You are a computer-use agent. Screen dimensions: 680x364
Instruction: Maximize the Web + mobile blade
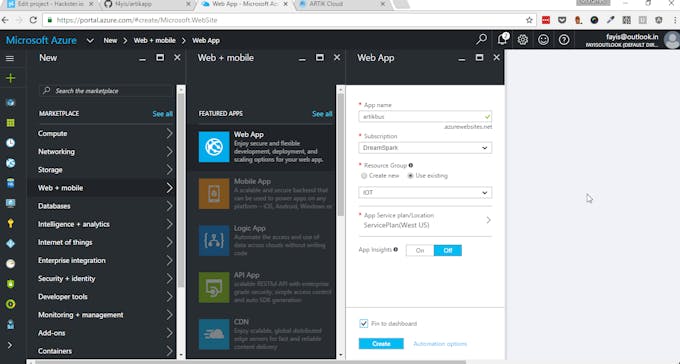pyautogui.click(x=320, y=57)
